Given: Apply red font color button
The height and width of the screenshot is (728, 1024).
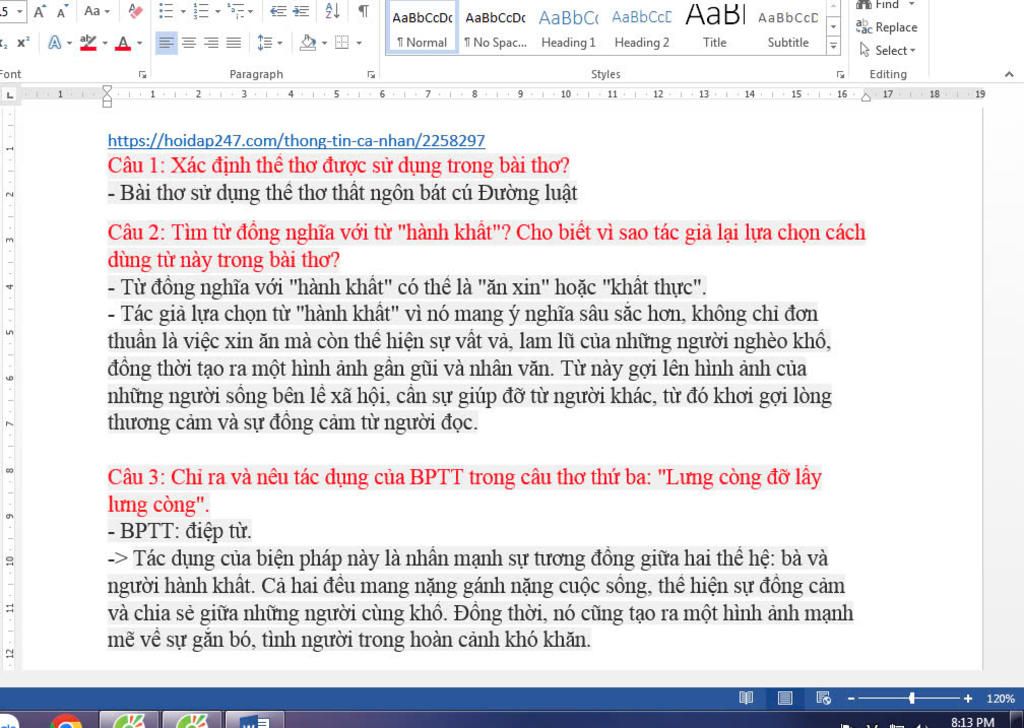Looking at the screenshot, I should [x=123, y=43].
